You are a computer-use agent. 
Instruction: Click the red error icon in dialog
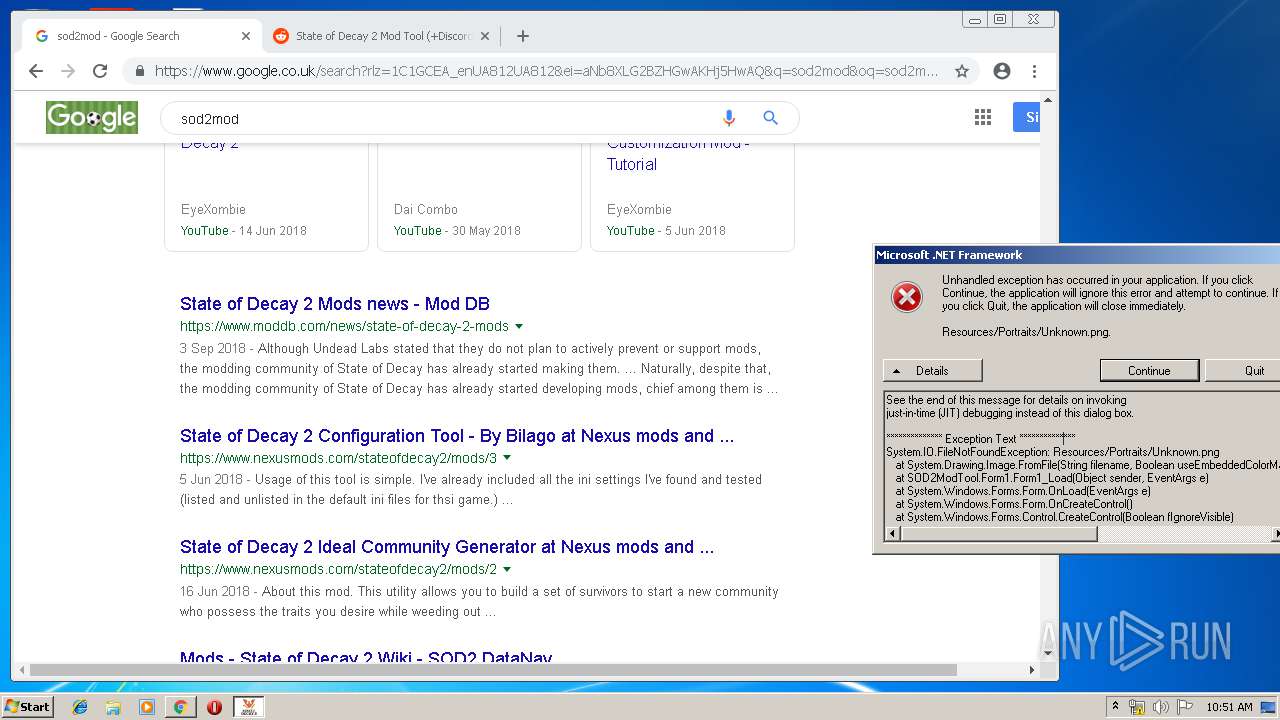coord(907,297)
